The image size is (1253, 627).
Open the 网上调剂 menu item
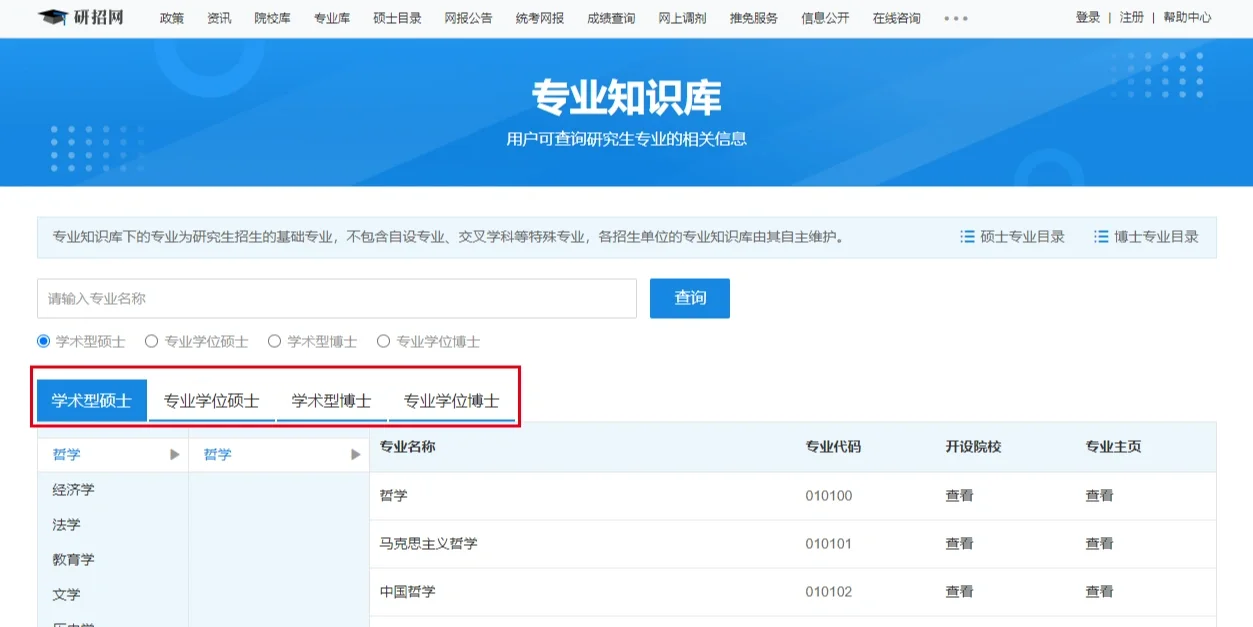click(x=682, y=17)
